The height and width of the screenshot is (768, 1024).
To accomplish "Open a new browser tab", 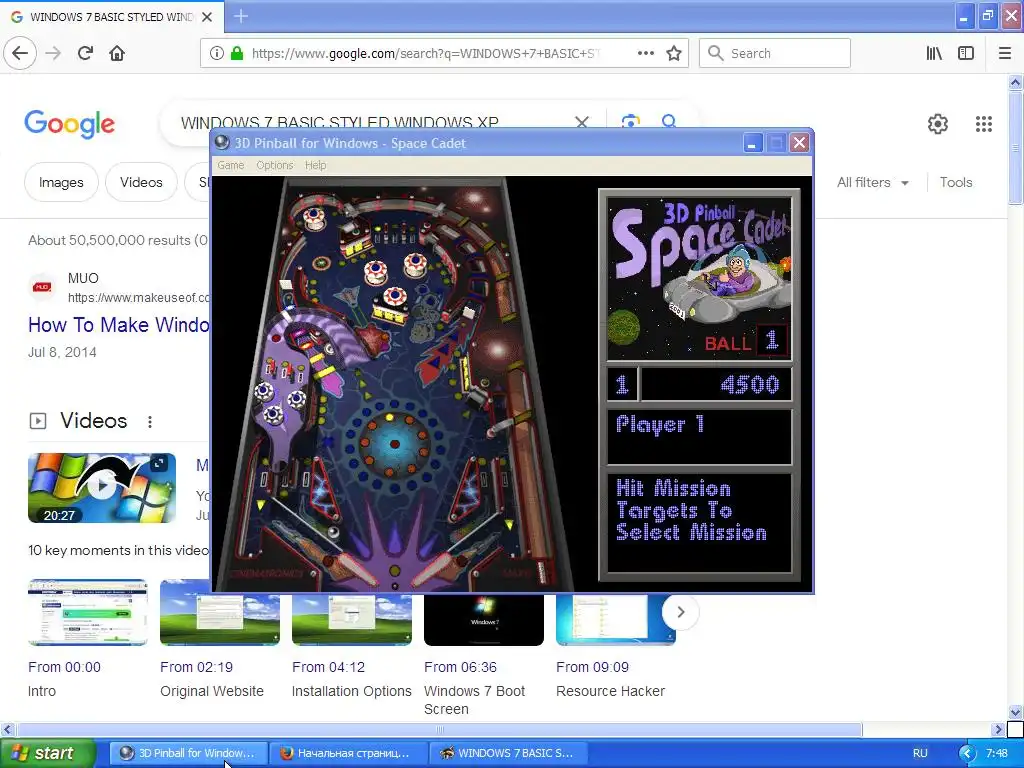I will pos(241,16).
